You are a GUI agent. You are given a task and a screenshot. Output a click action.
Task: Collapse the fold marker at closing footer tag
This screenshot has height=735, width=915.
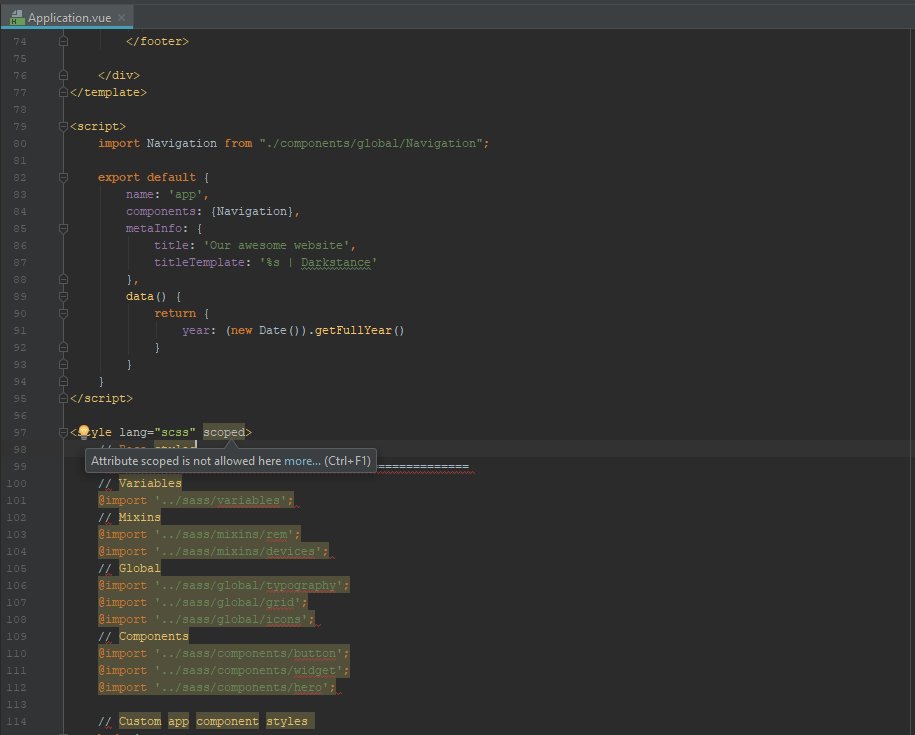64,41
